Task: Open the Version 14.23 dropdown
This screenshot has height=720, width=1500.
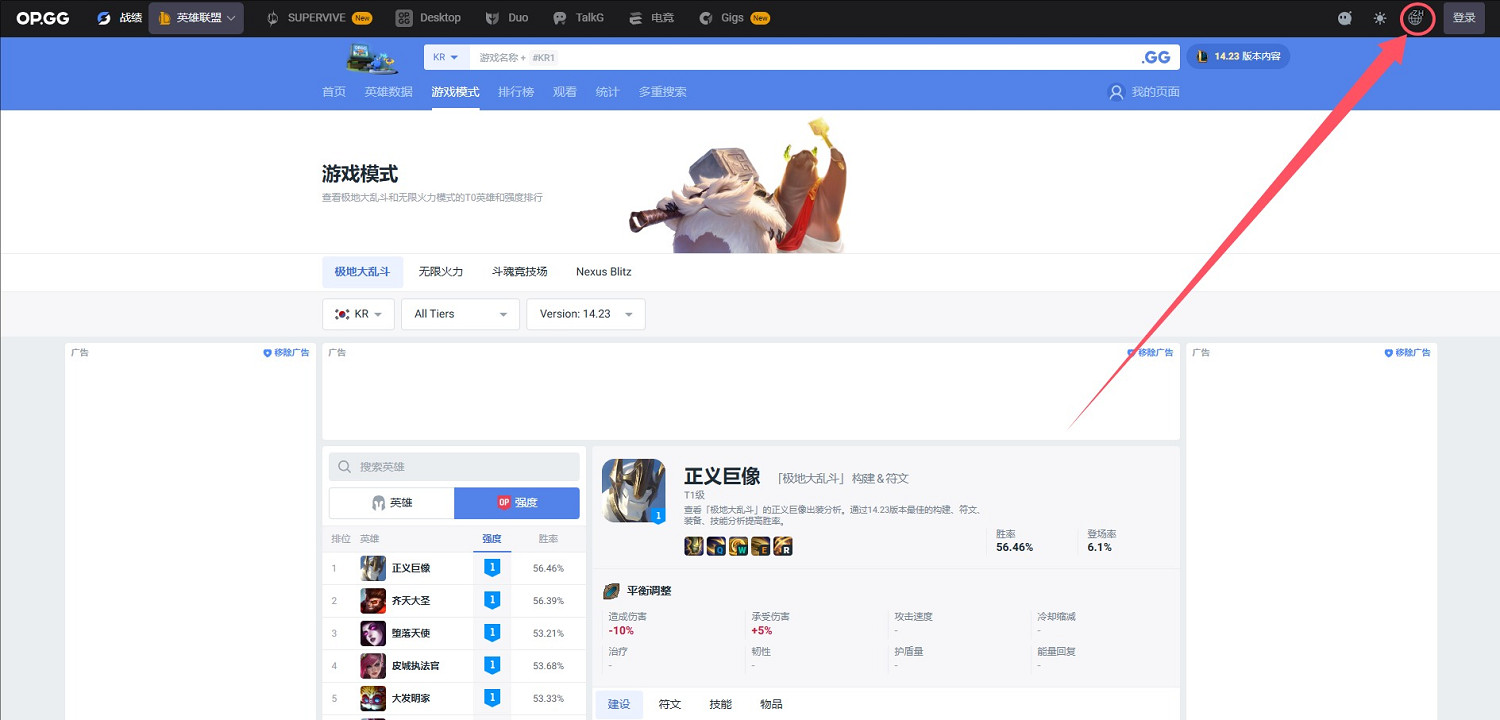Action: click(x=585, y=313)
